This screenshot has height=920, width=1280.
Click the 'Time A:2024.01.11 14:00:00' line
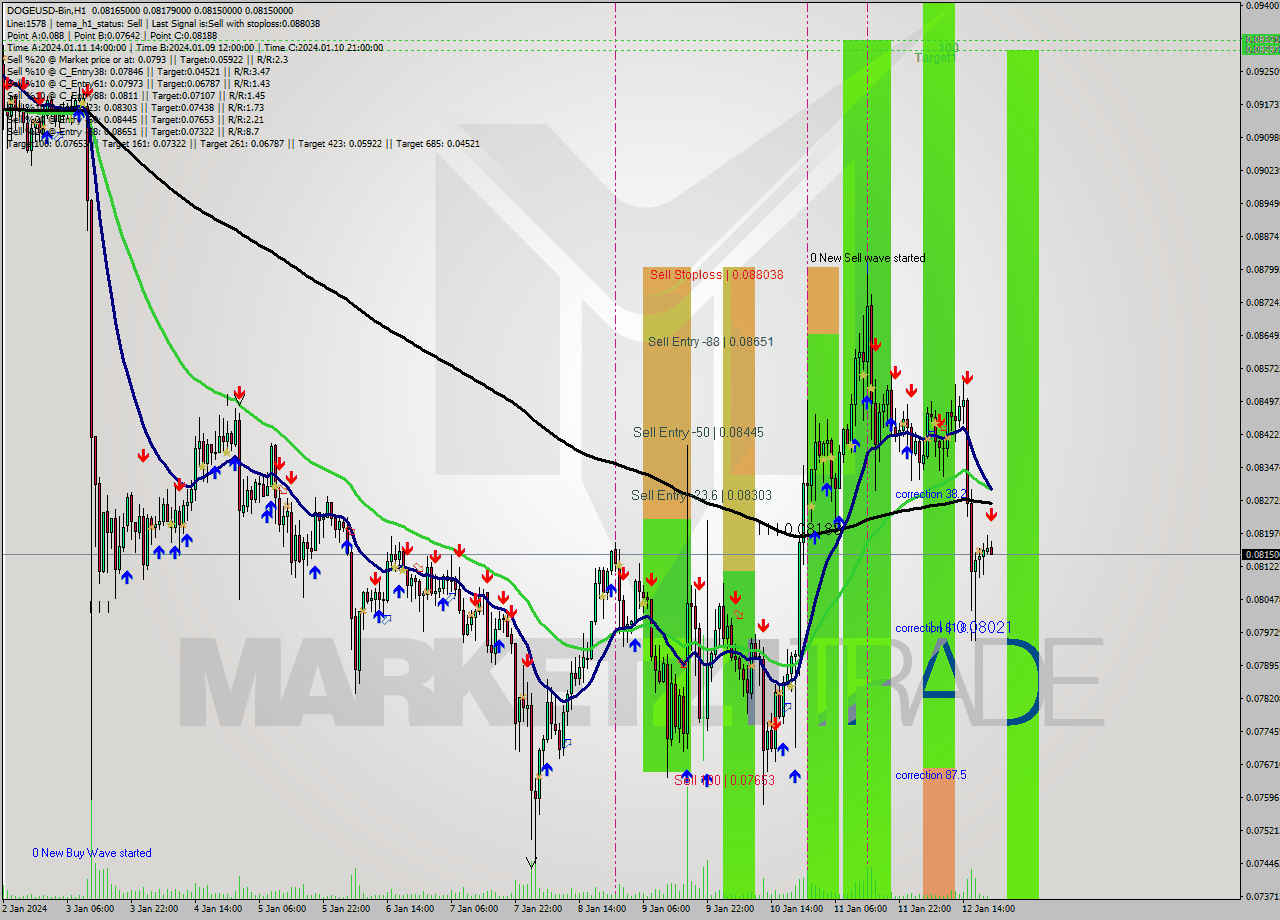click(x=194, y=47)
